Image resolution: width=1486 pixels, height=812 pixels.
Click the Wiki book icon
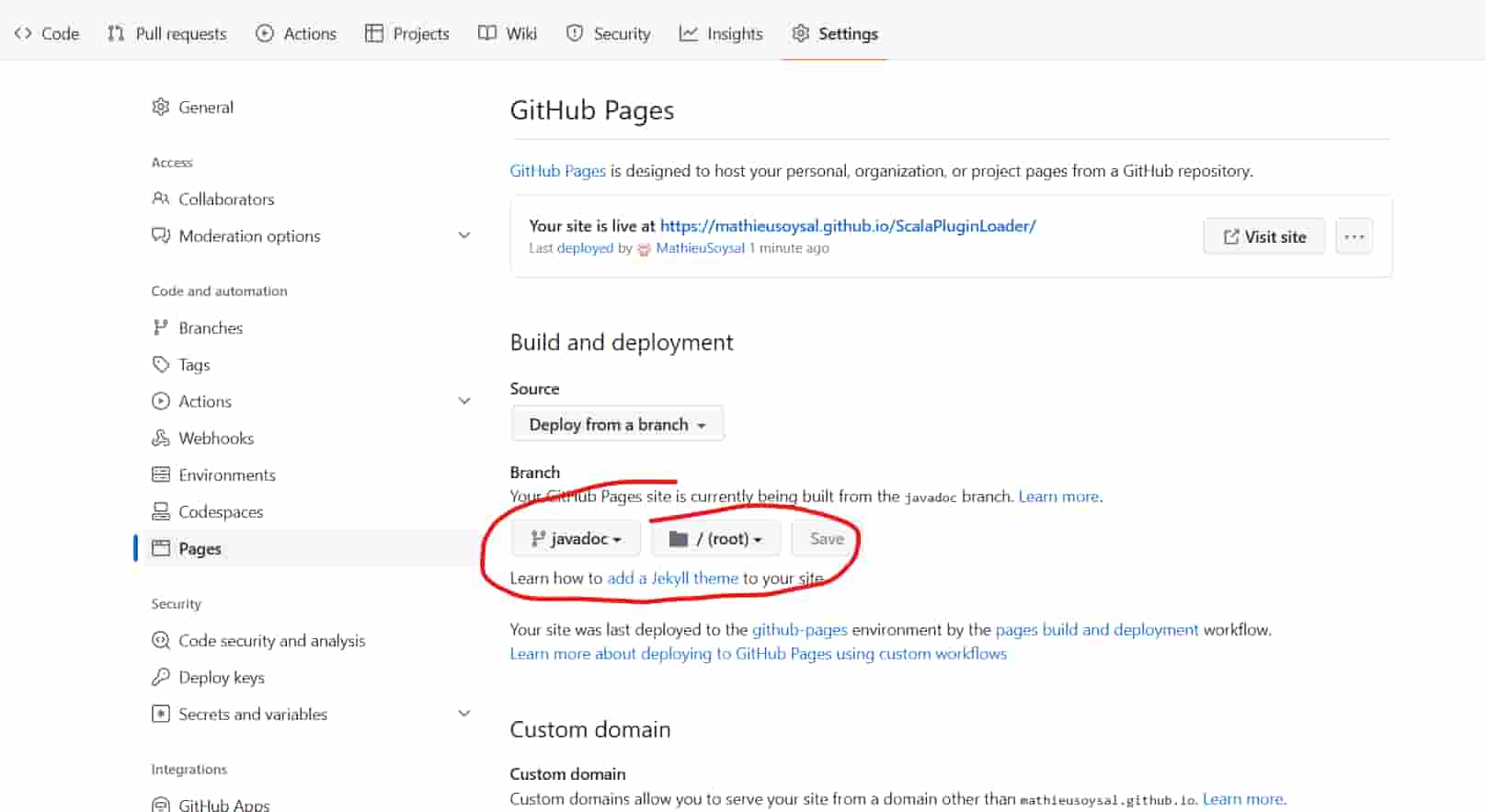tap(487, 34)
